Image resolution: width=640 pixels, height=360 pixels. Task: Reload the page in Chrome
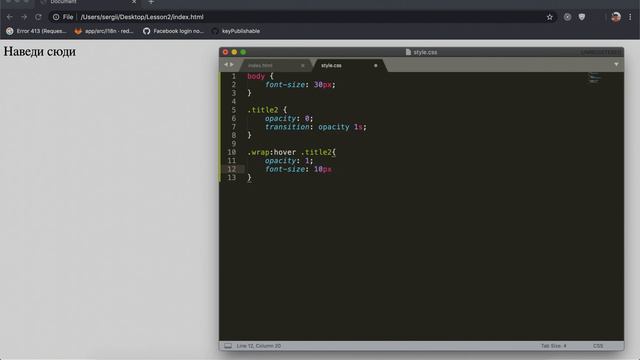pos(38,17)
